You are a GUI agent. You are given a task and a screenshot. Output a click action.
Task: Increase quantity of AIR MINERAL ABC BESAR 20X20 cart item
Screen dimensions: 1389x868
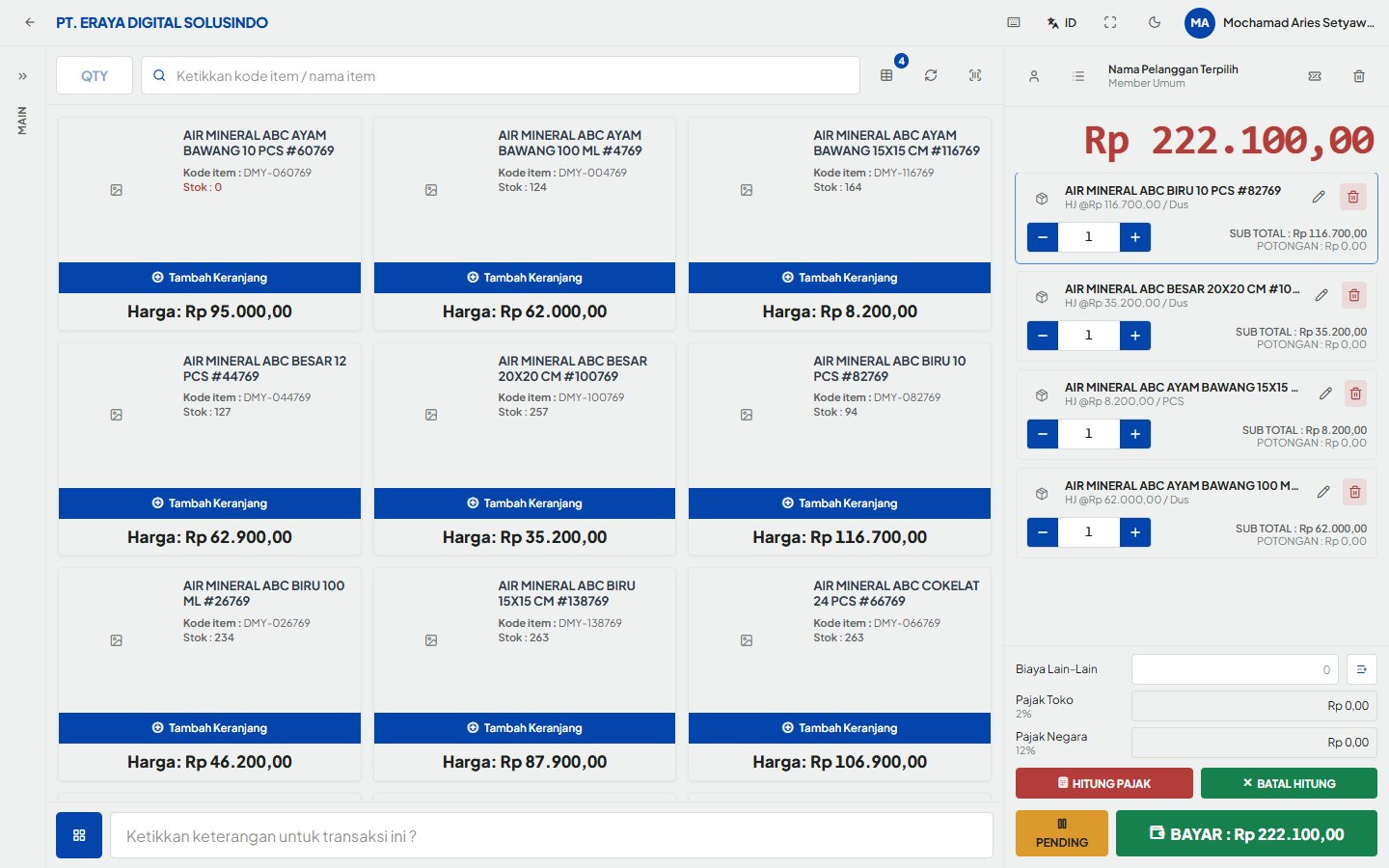(1135, 336)
